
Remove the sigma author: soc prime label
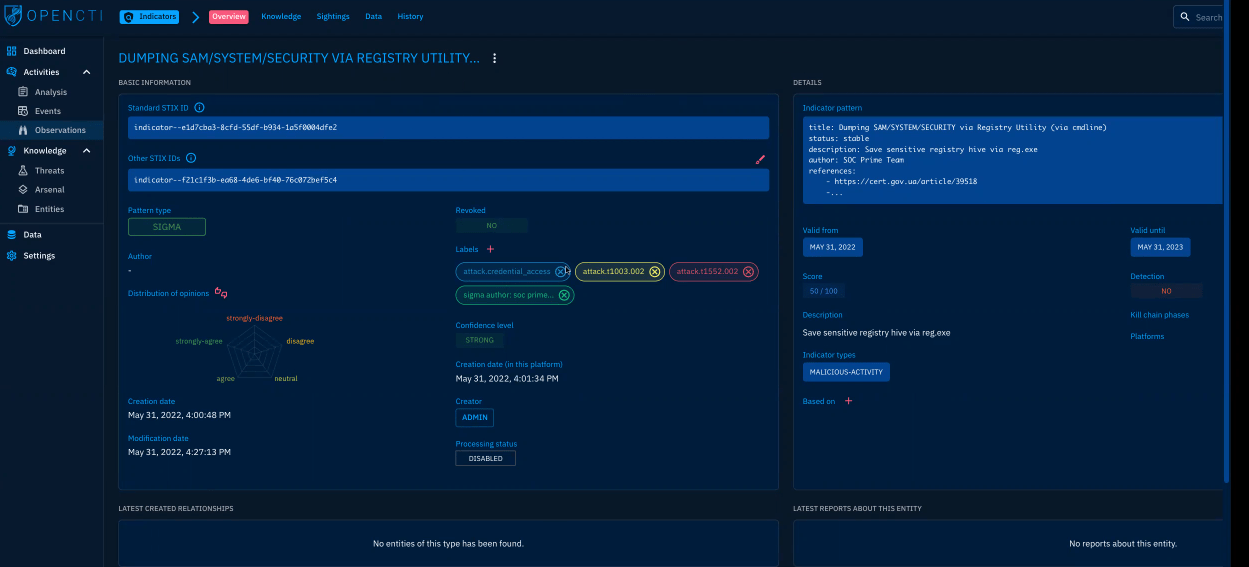(564, 295)
